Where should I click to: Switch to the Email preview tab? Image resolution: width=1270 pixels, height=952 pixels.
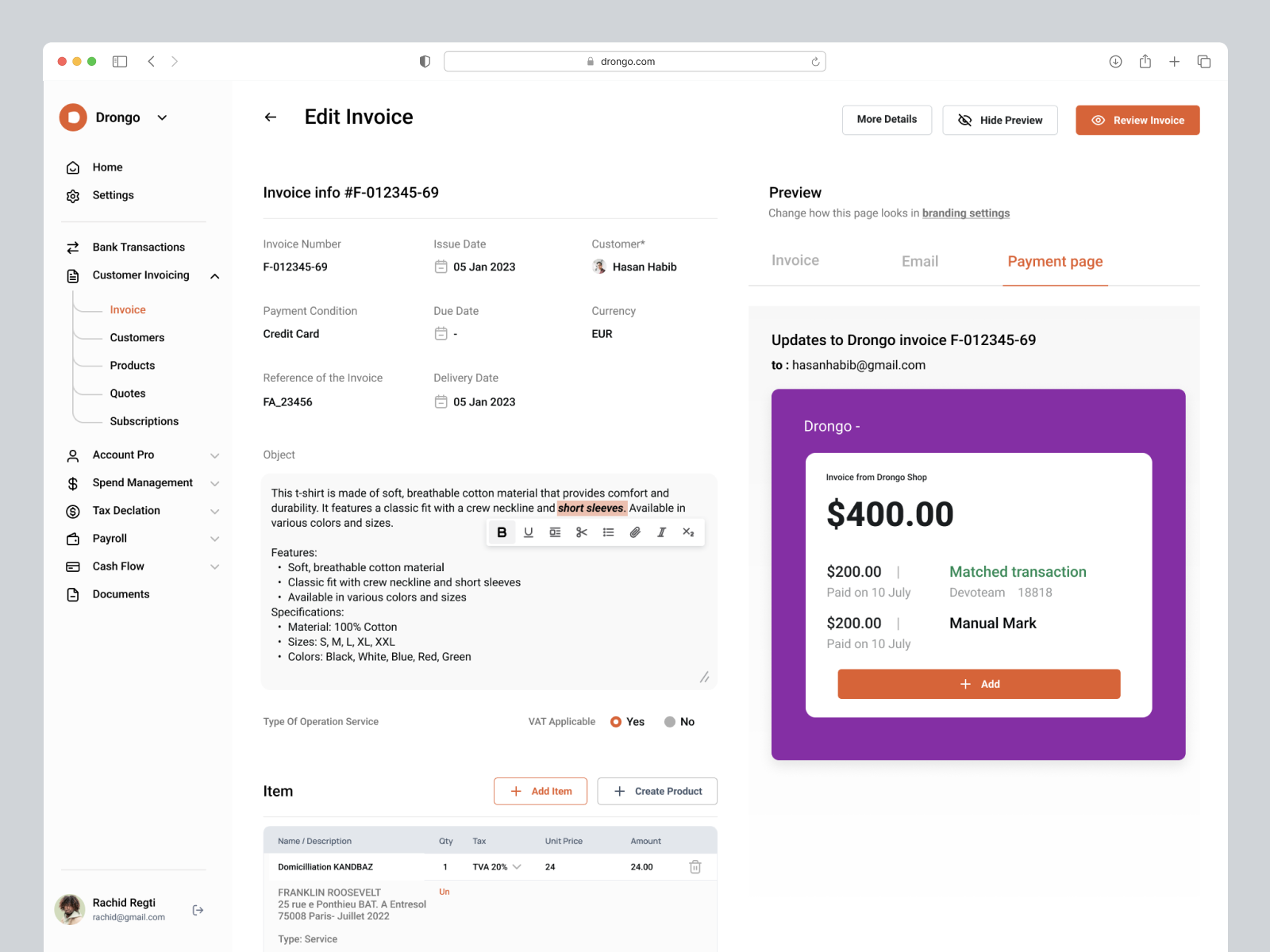[918, 260]
